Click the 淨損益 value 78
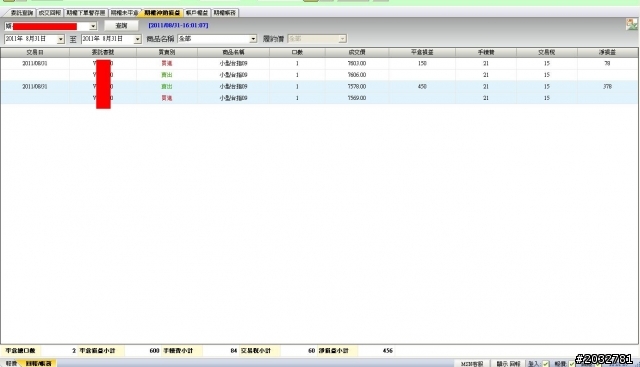 pos(607,64)
